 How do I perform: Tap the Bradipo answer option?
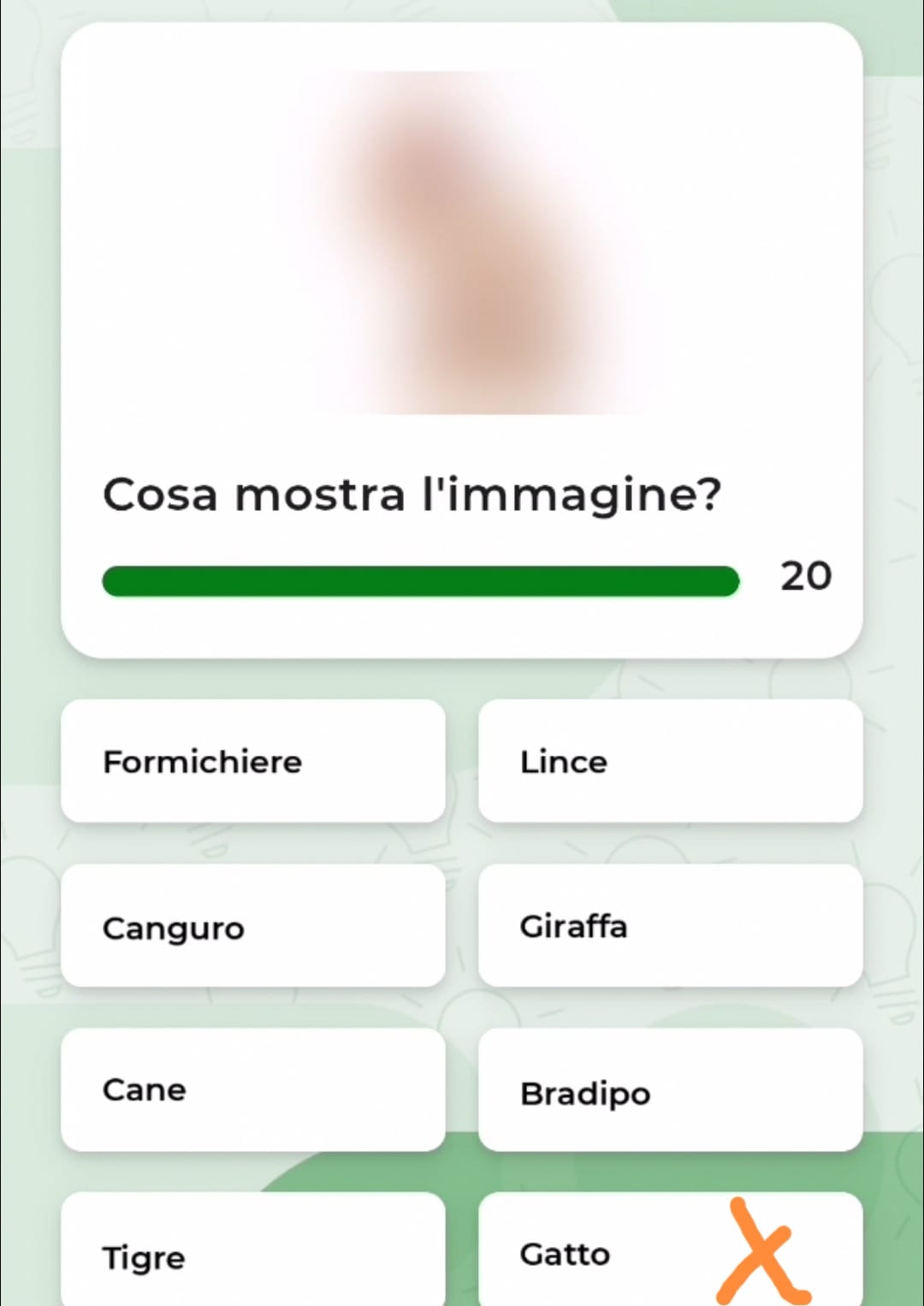coord(670,1090)
